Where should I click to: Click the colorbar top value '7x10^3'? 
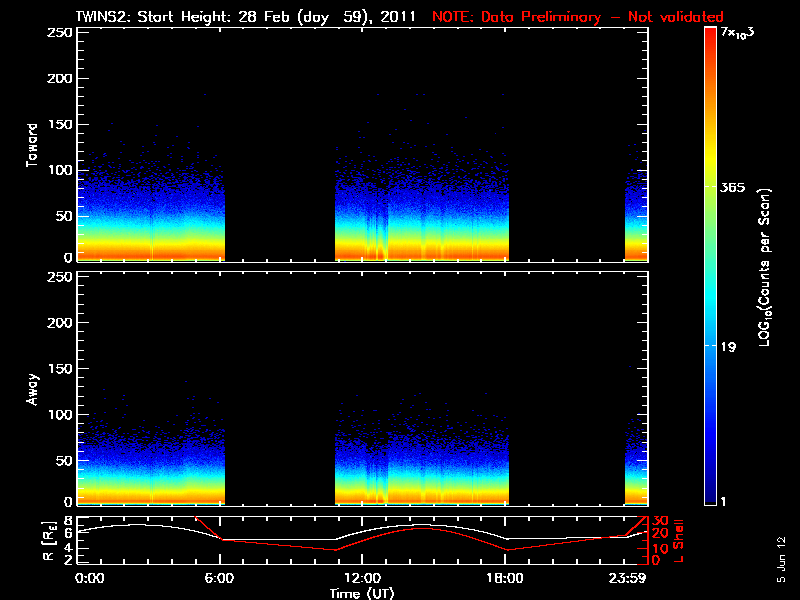738,33
